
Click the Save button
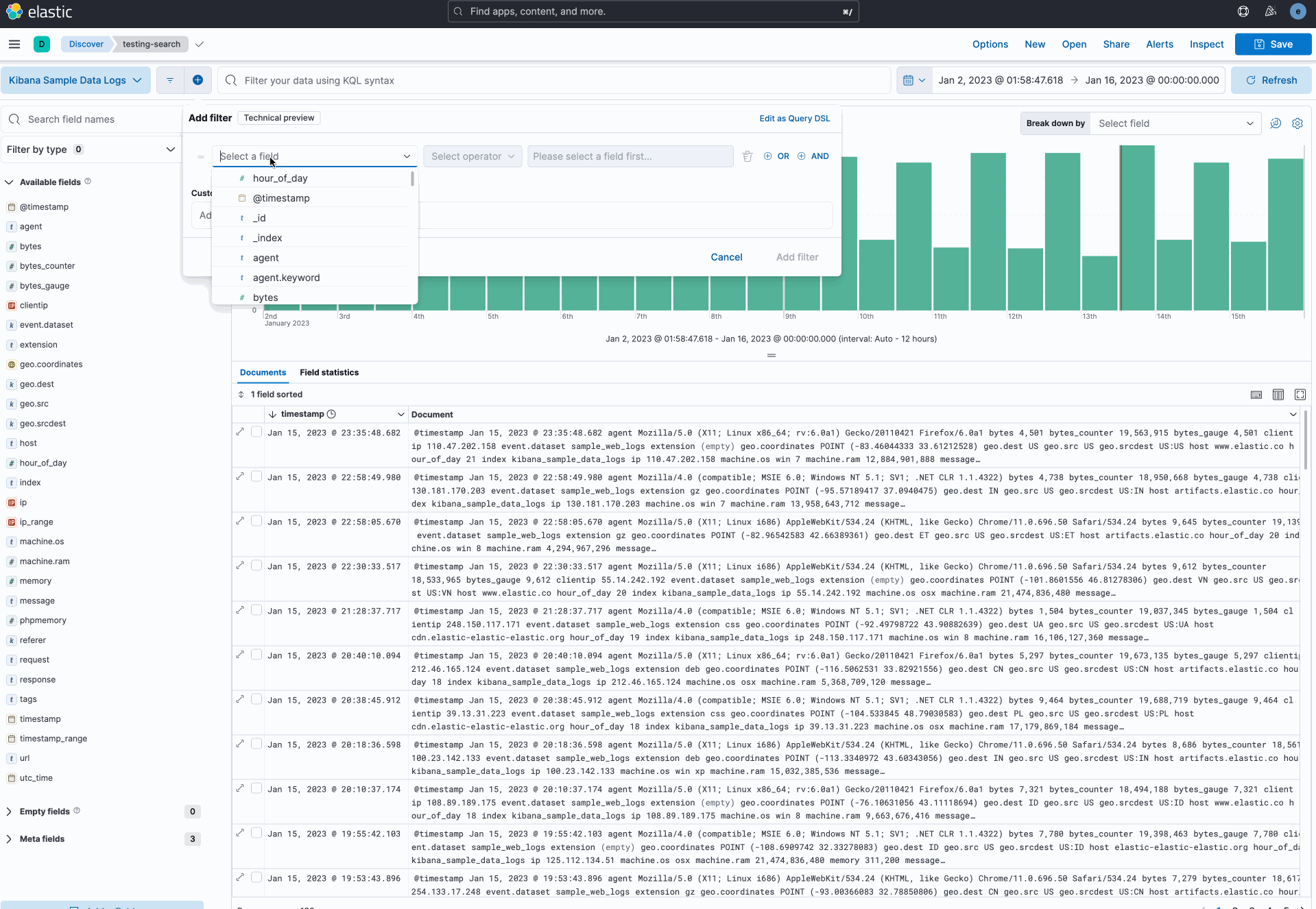coord(1273,44)
